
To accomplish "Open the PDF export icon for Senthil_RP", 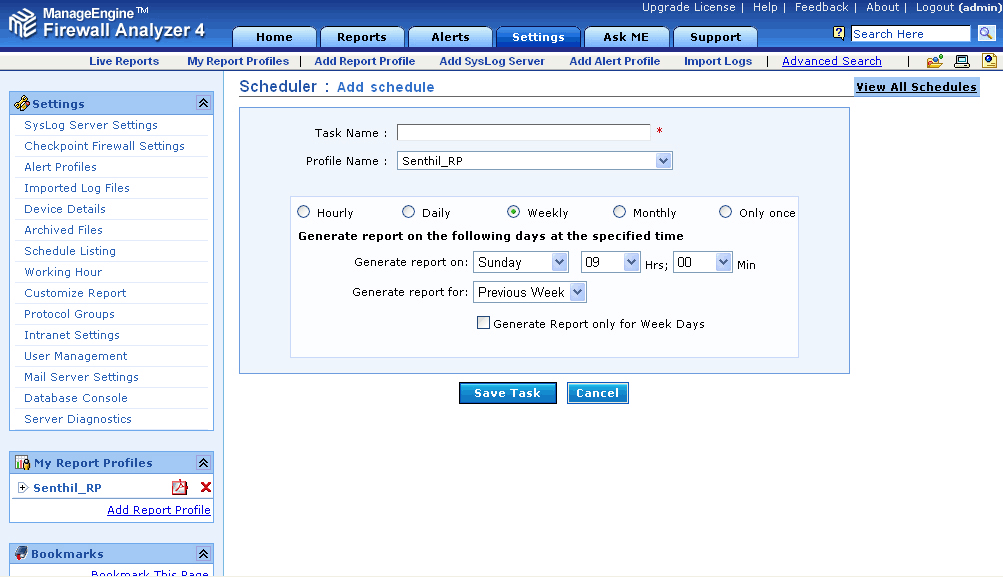I will pos(180,488).
